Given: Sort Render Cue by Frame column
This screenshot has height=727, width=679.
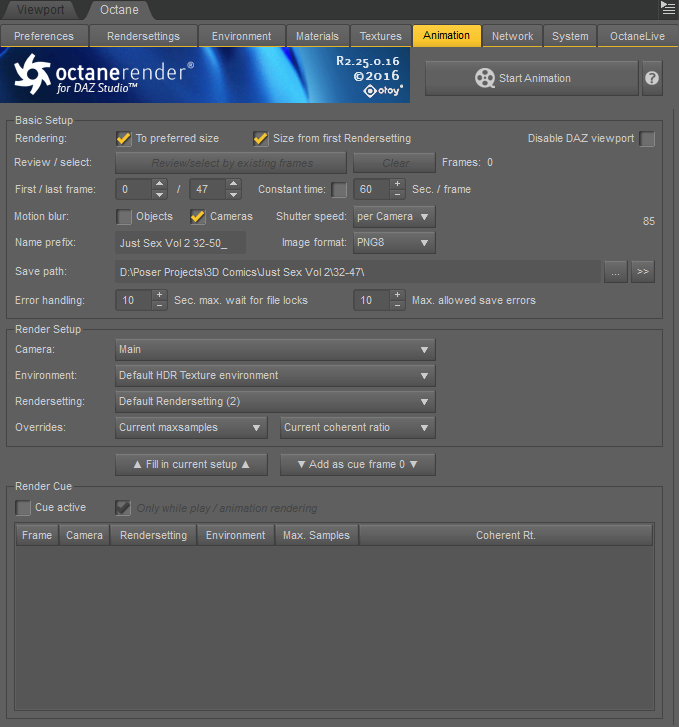Looking at the screenshot, I should (x=37, y=535).
